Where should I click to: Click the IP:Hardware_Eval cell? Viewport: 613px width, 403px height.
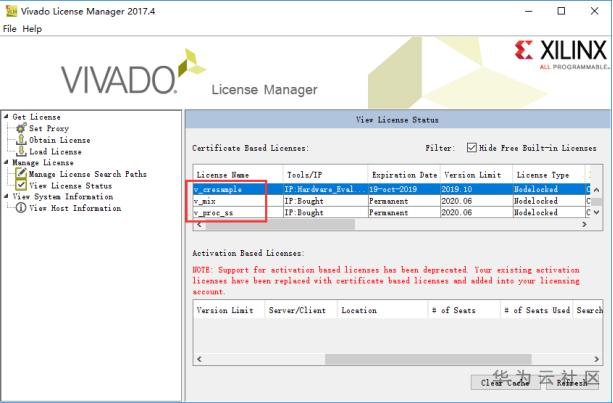pos(325,189)
